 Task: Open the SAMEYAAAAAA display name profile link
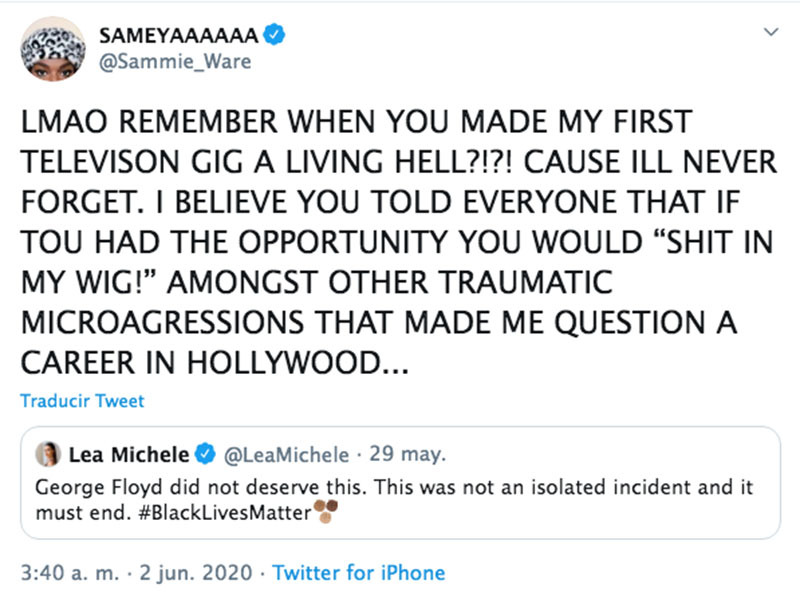coord(180,37)
